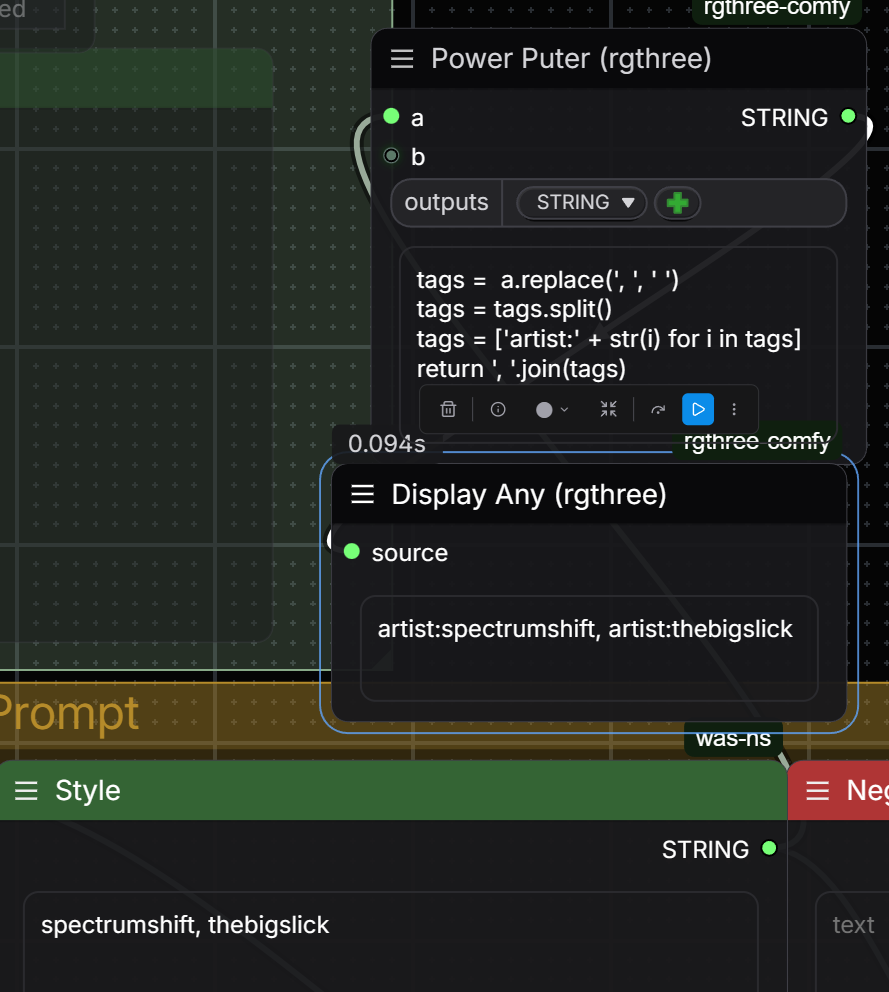Click the Display Any output text box
The height and width of the screenshot is (992, 889).
589,648
